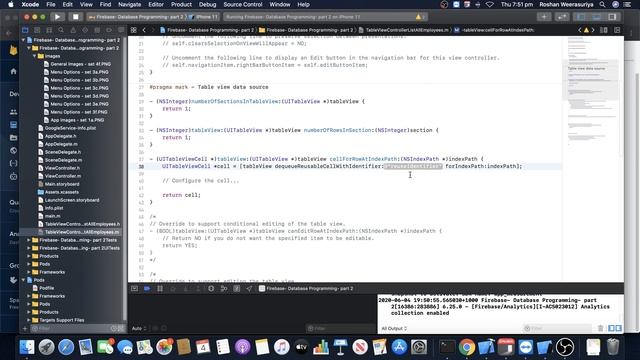Collapse the root Firebase project in navigator
The width and height of the screenshot is (640, 360).
(x=23, y=40)
